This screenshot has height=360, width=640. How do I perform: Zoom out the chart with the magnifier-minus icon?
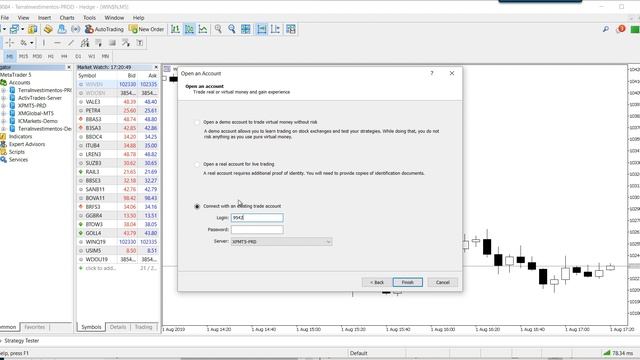[232, 29]
